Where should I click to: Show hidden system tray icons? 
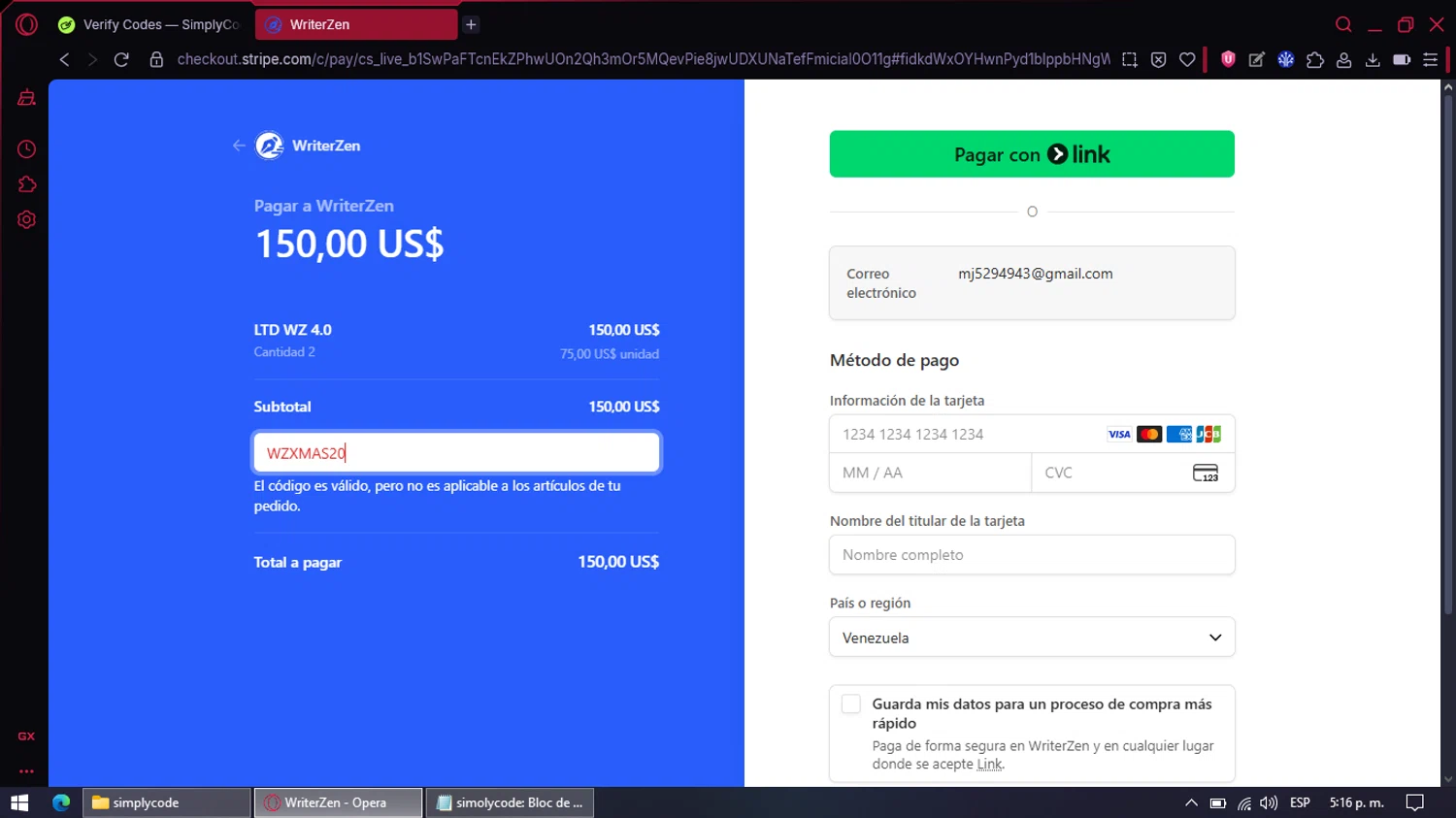tap(1191, 802)
